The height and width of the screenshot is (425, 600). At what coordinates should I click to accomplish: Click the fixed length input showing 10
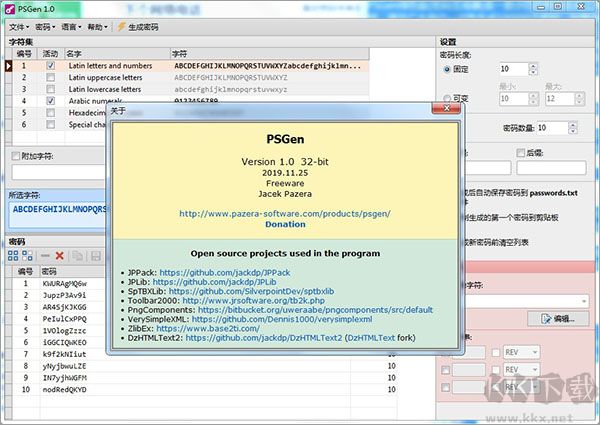point(514,69)
